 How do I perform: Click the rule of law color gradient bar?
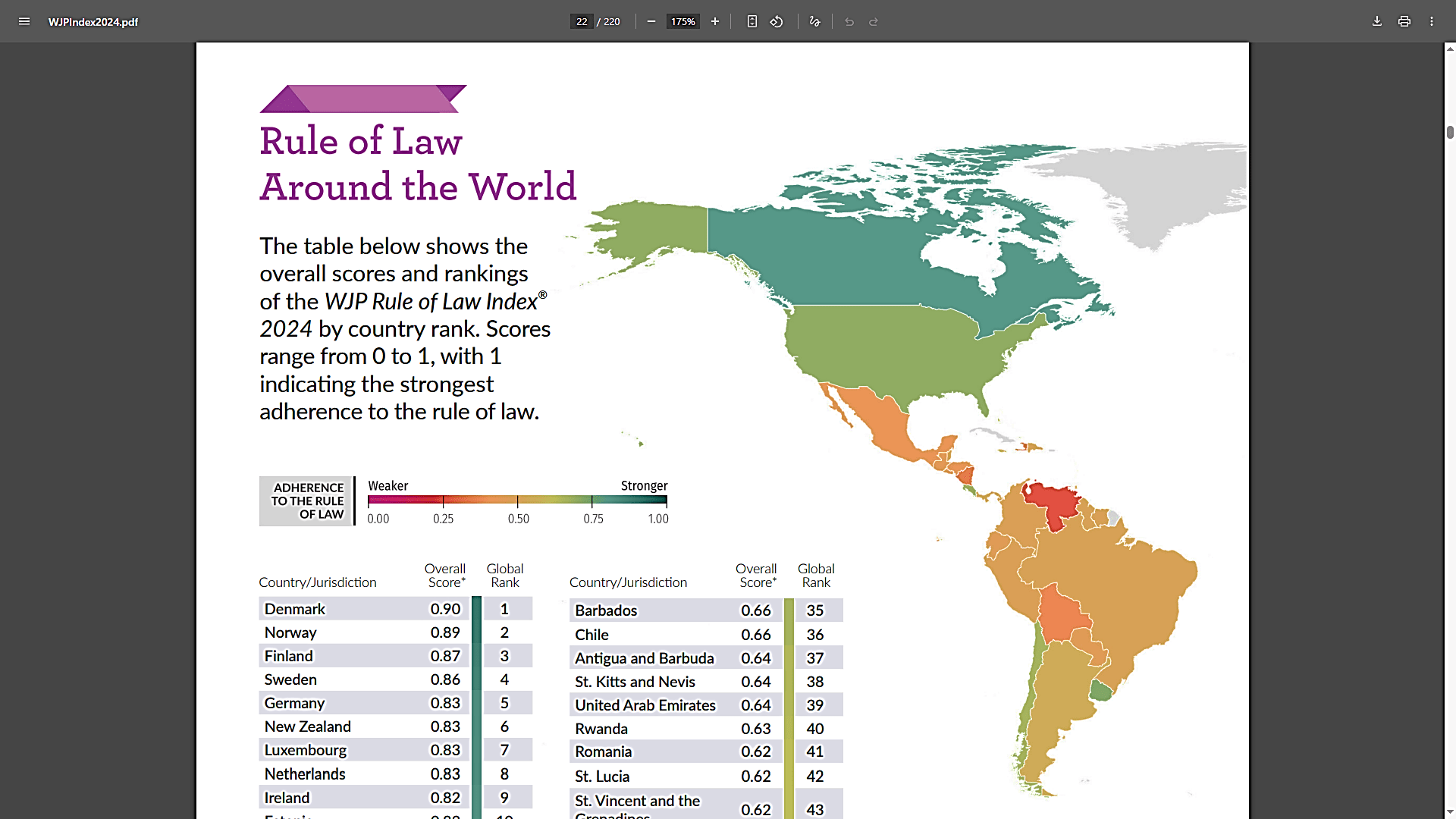pos(517,500)
